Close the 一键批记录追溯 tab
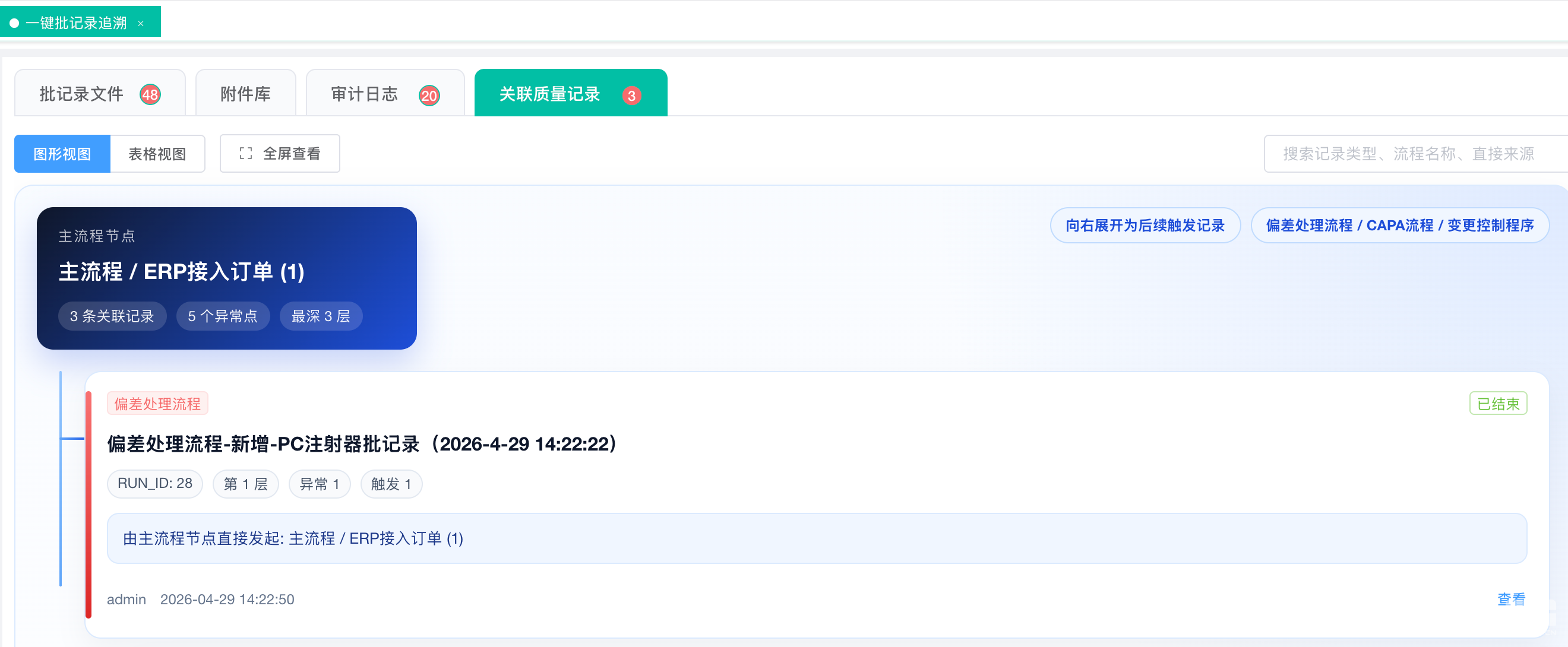 pyautogui.click(x=141, y=24)
